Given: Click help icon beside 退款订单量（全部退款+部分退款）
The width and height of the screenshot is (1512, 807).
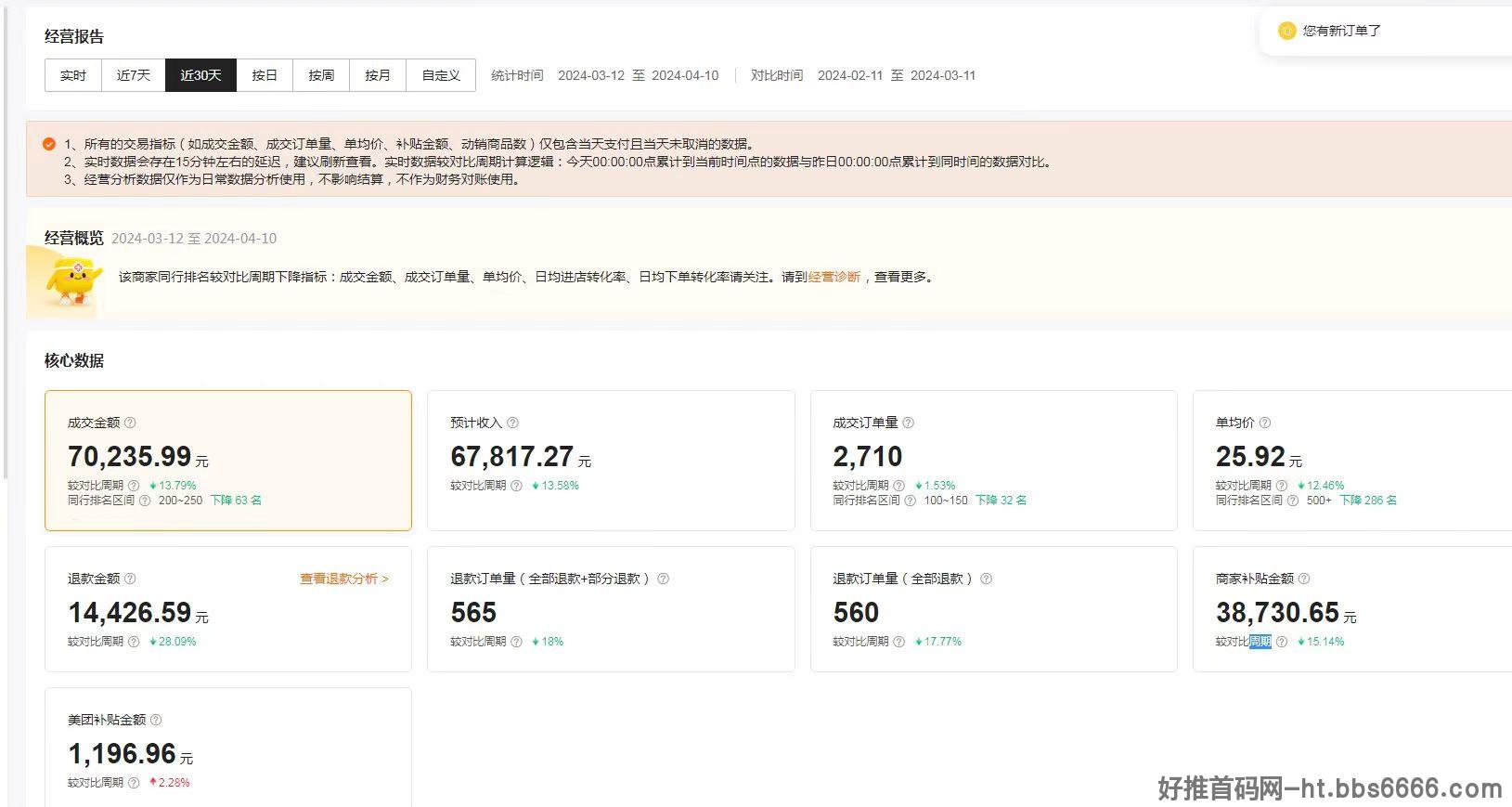Looking at the screenshot, I should 663,579.
